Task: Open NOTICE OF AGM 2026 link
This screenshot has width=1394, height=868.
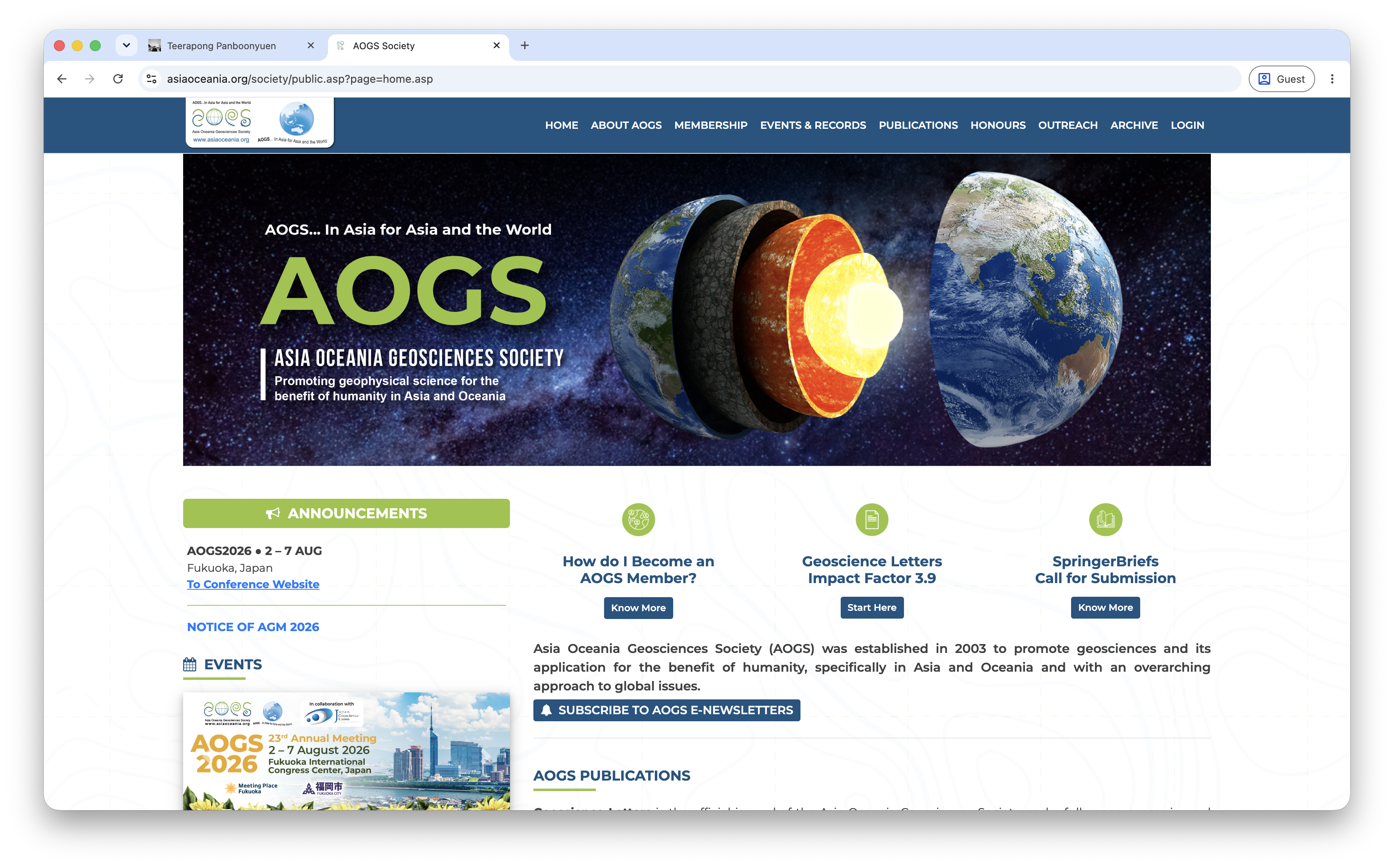Action: [x=253, y=627]
